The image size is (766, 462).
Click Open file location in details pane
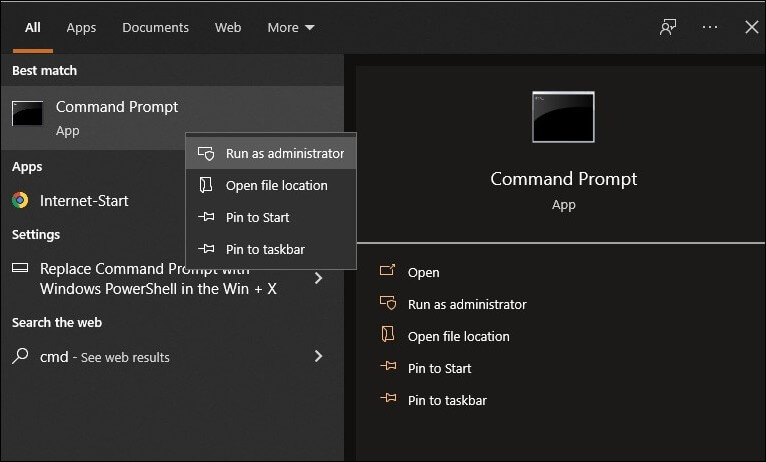(x=459, y=336)
